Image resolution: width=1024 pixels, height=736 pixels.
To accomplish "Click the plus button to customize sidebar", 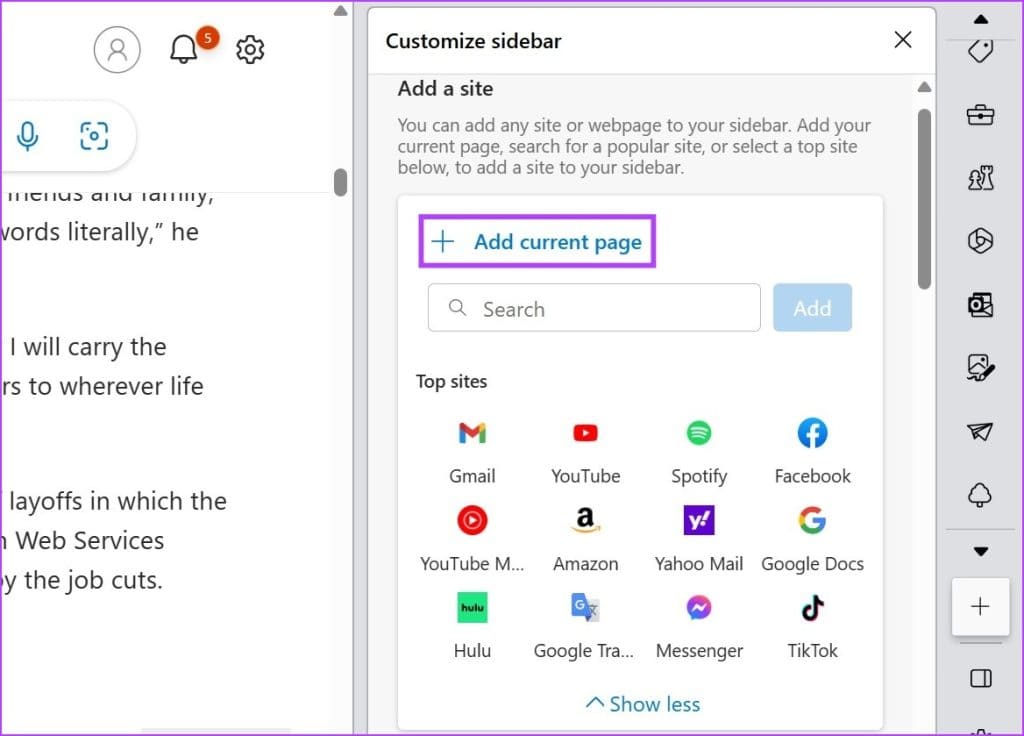I will 980,607.
